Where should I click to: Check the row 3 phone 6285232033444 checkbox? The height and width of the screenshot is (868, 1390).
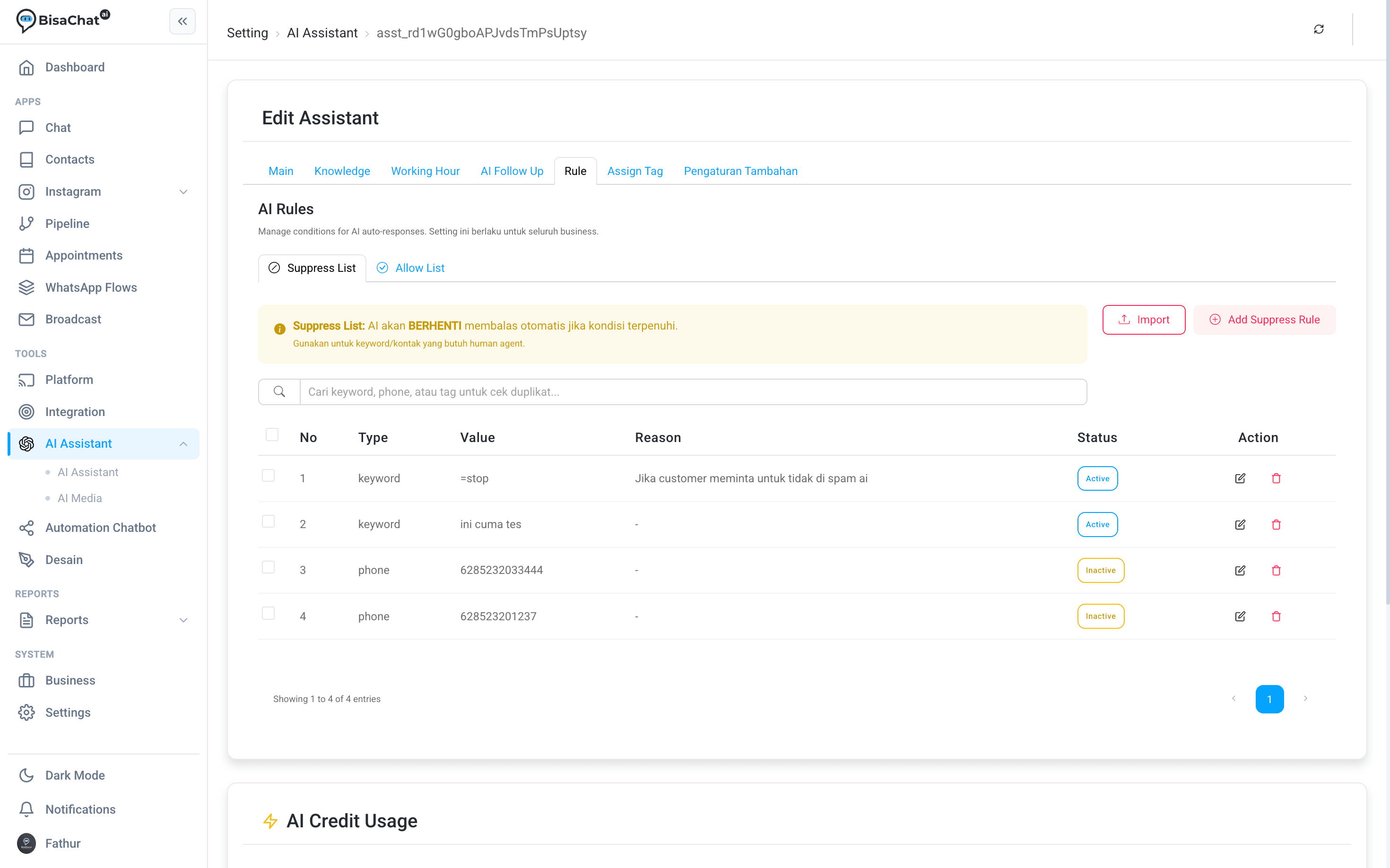(x=268, y=567)
